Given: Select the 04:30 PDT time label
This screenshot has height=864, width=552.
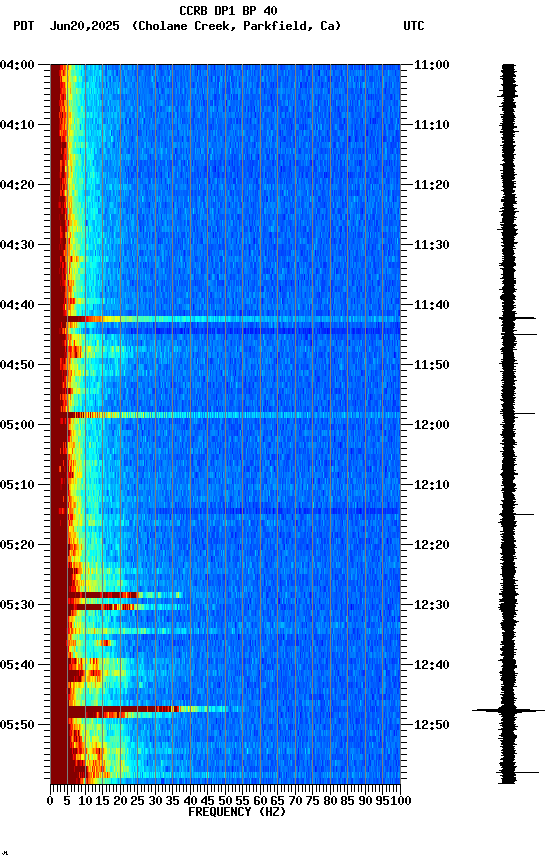Looking at the screenshot, I should 17,245.
